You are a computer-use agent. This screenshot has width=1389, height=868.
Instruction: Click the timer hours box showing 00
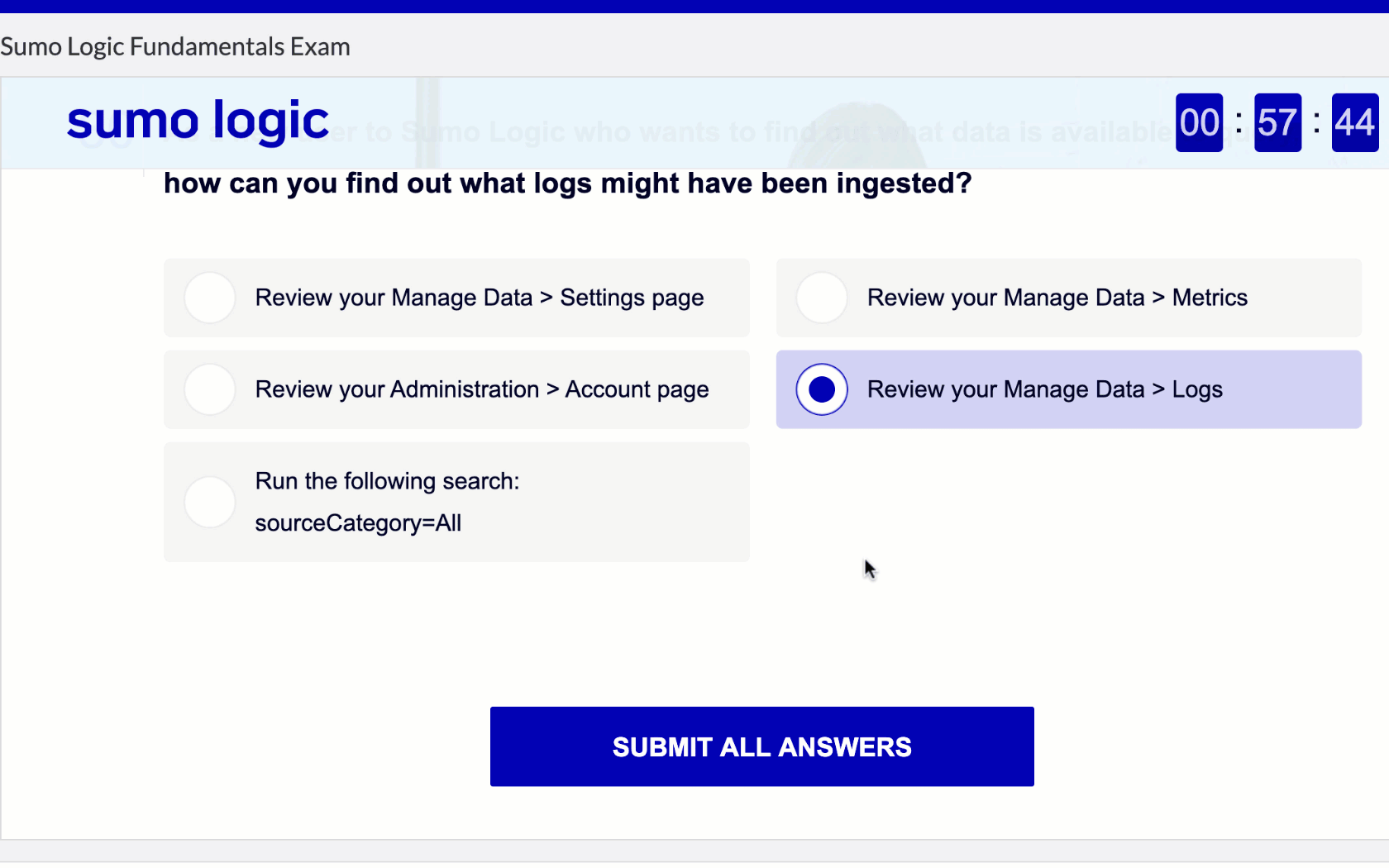click(x=1199, y=123)
